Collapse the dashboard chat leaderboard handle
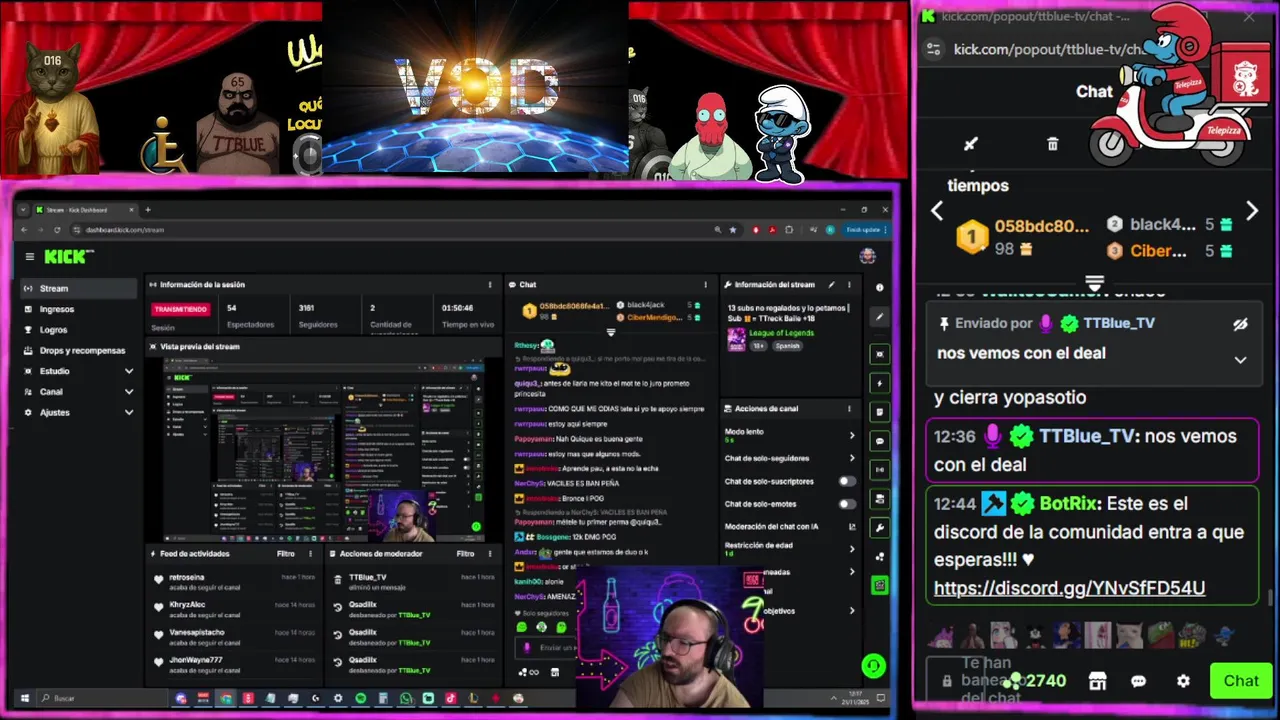The width and height of the screenshot is (1280, 720). tap(611, 332)
